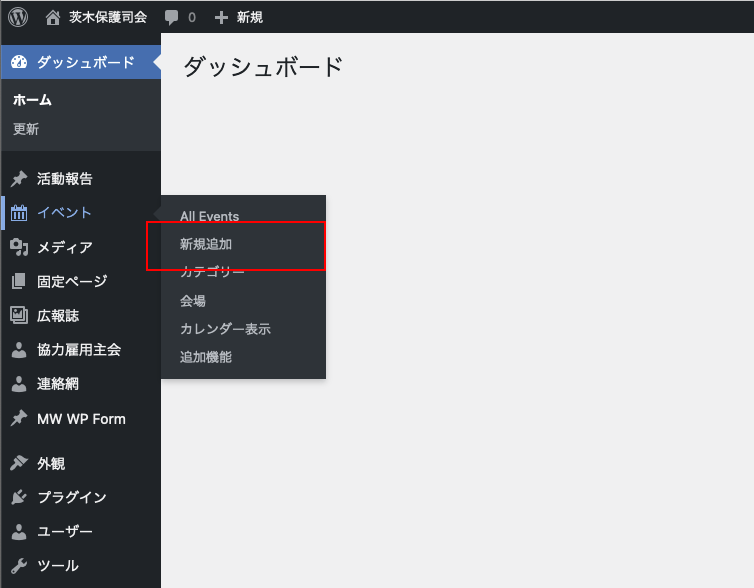754x588 pixels.
Task: Choose All Events in the flyout
Action: (x=210, y=216)
